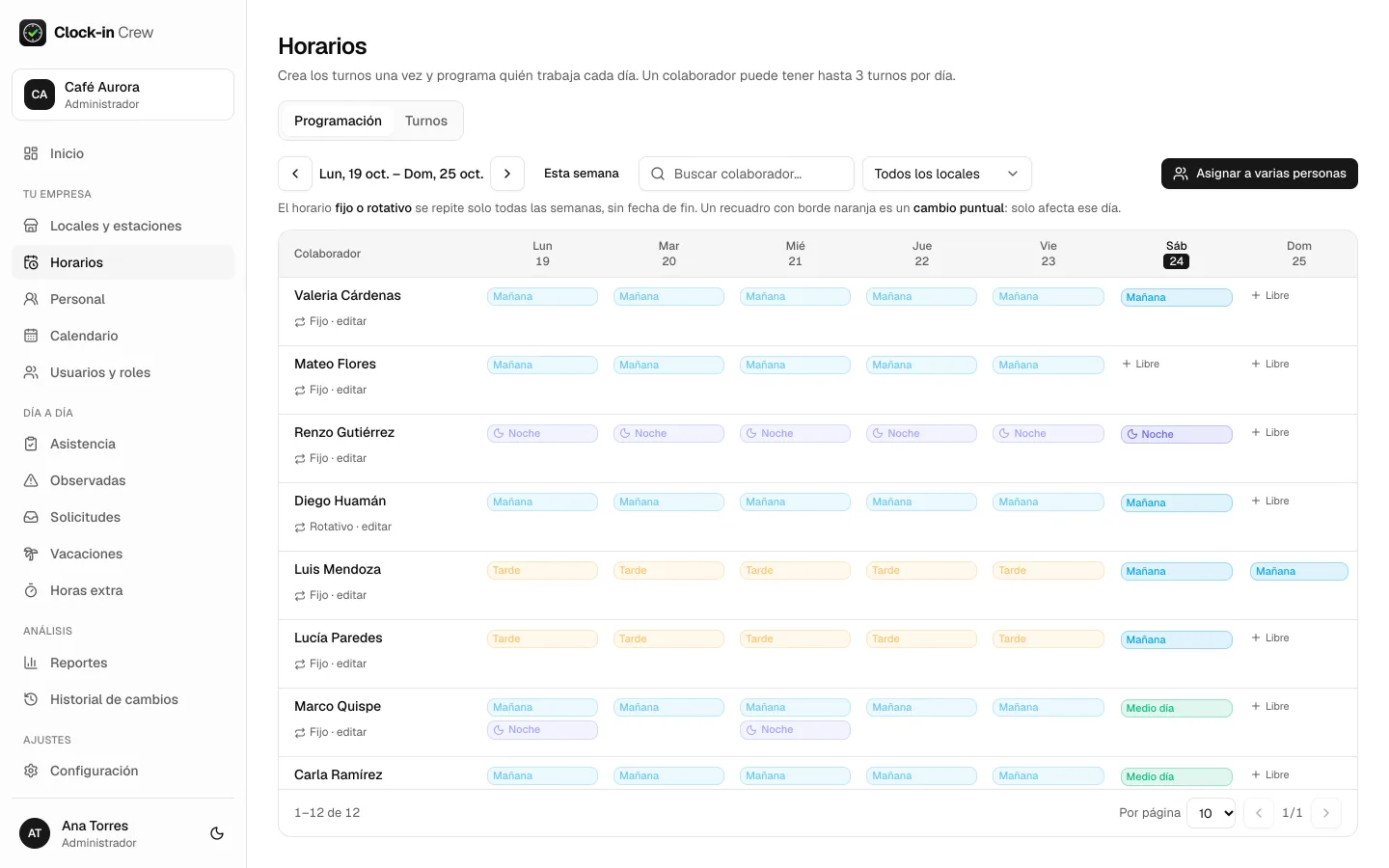Click Buscar colaborador search field

[747, 174]
